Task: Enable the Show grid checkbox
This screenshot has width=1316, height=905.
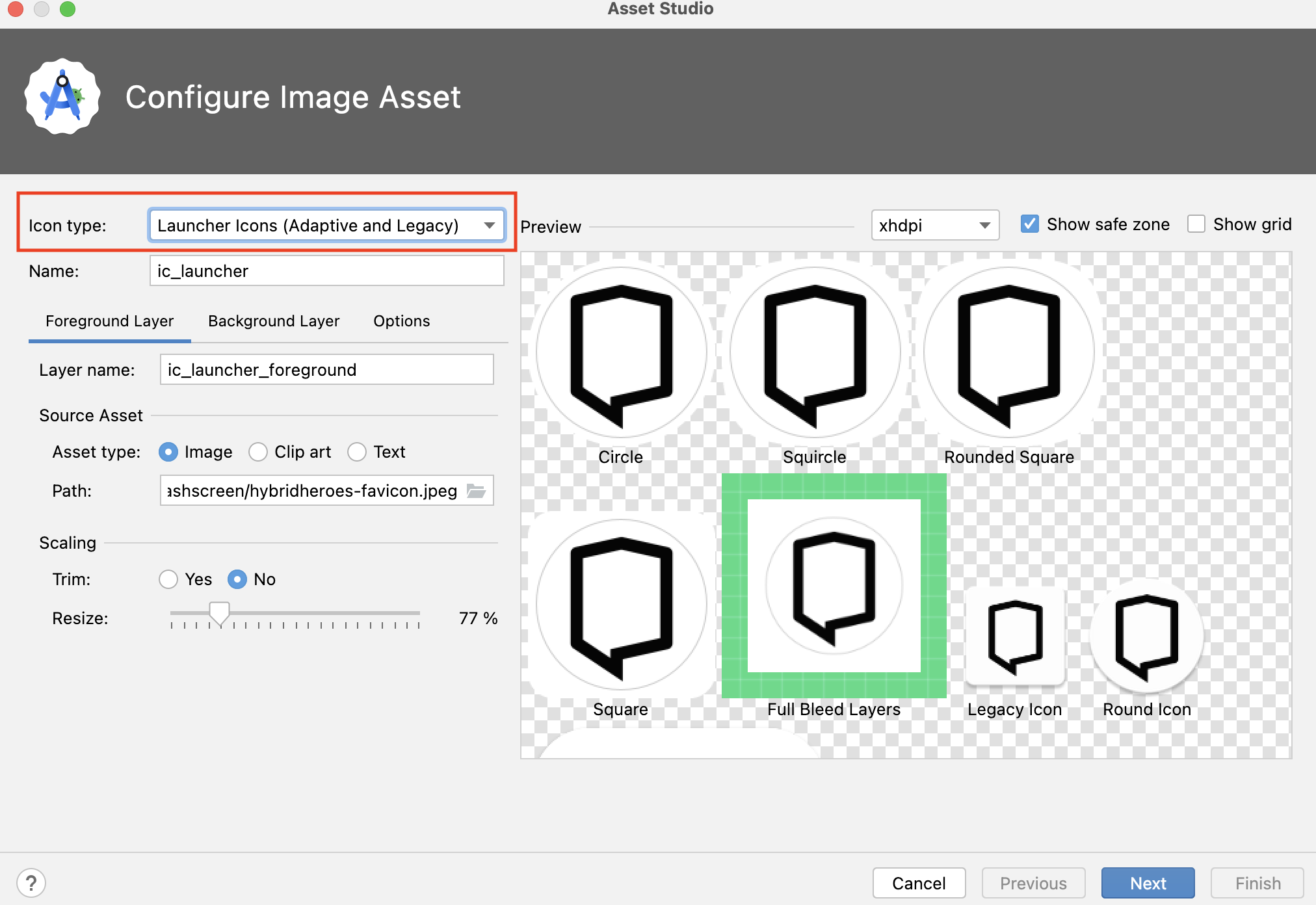Action: pos(1196,224)
